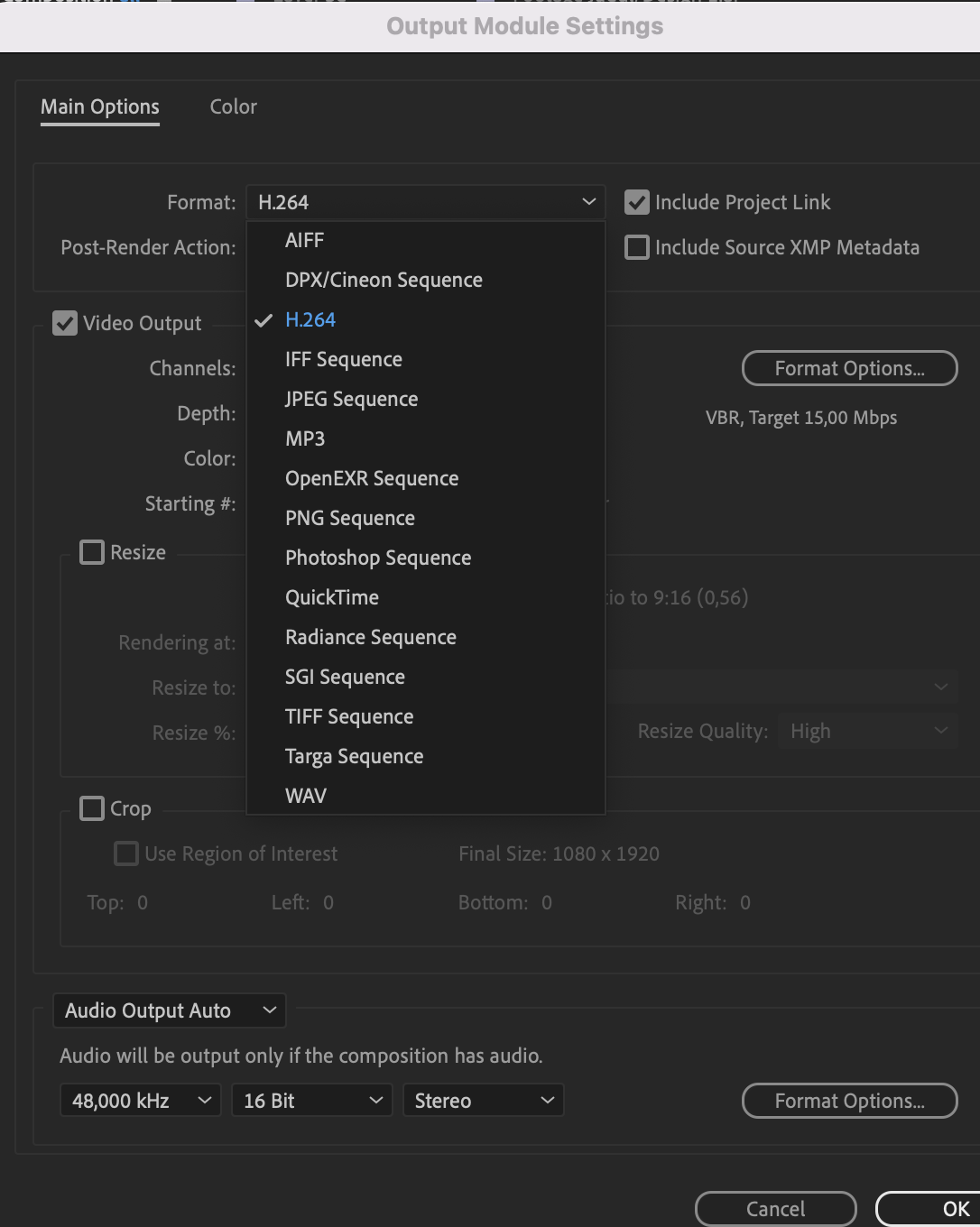Open the Audio Output Auto dropdown
The height and width of the screenshot is (1227, 980).
click(x=169, y=1010)
